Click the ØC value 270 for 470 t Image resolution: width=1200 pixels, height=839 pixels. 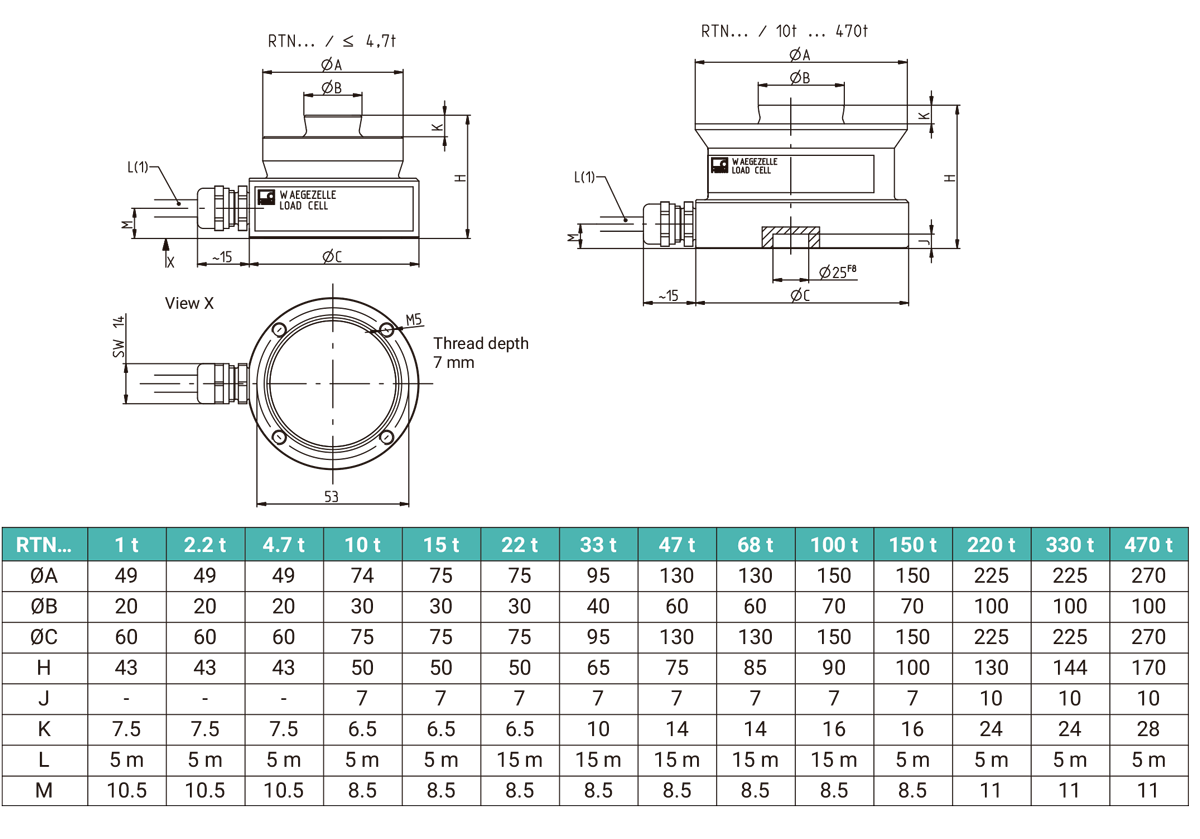(1148, 637)
